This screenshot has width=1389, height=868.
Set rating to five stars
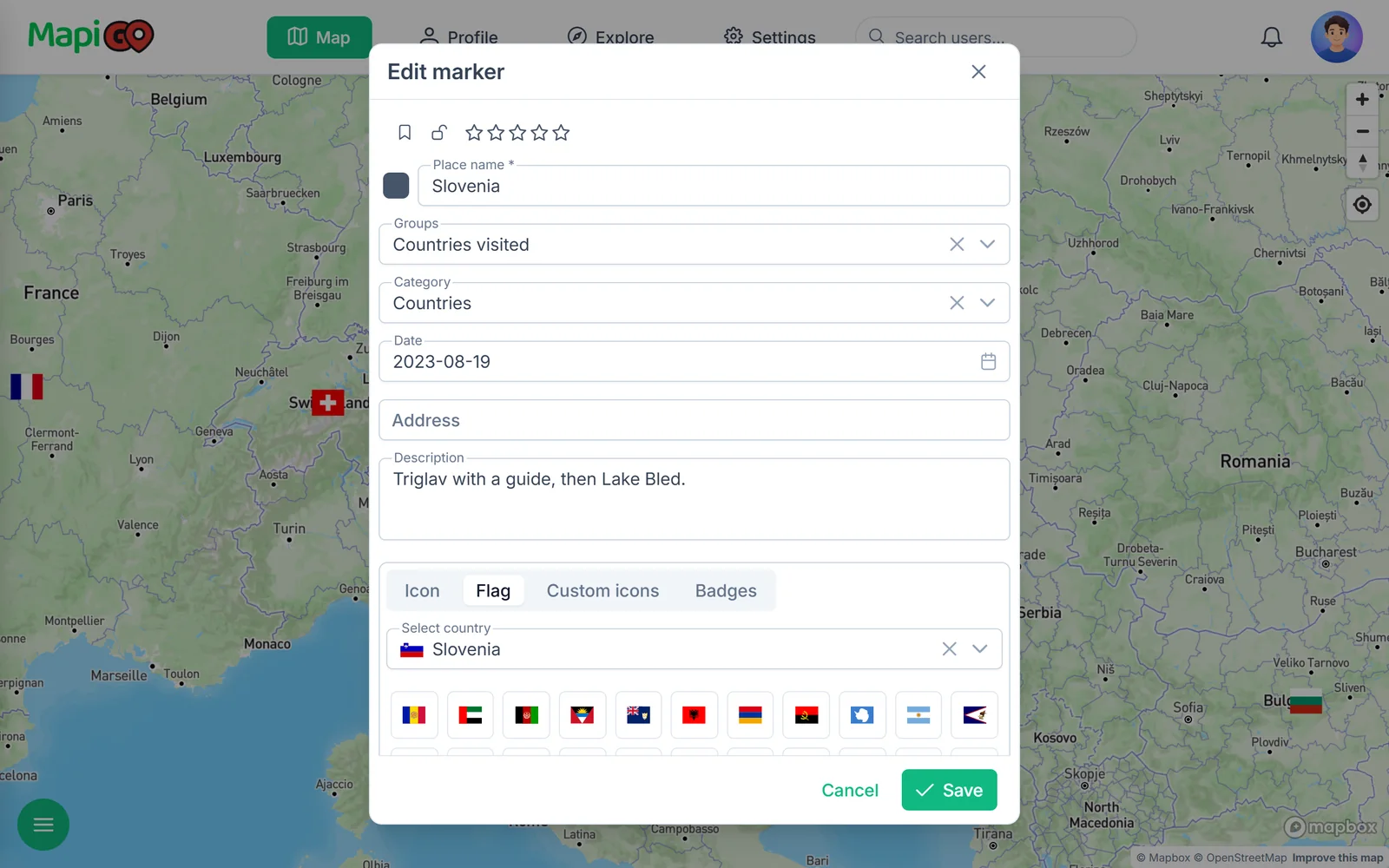561,133
